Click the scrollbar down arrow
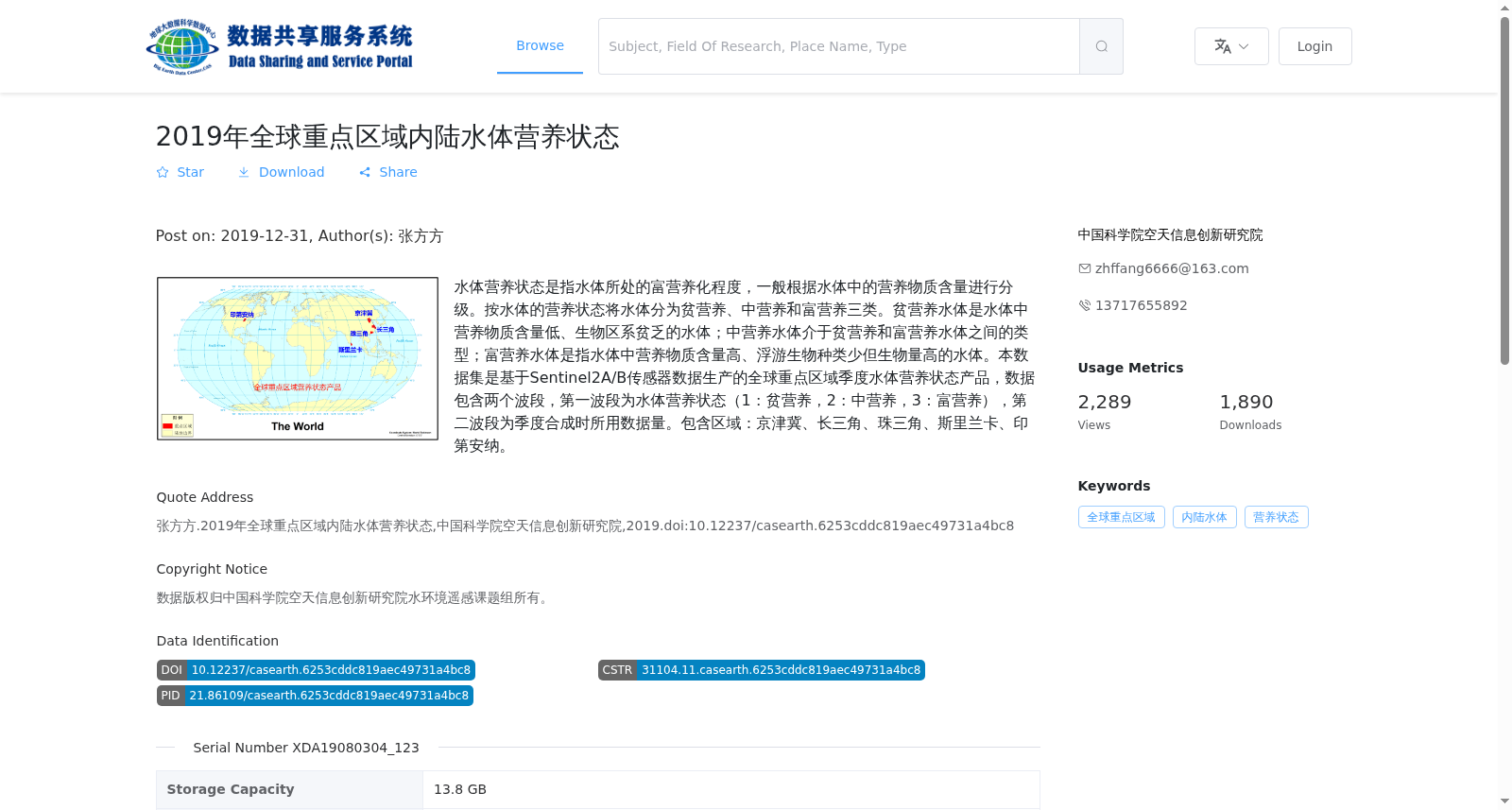This screenshot has width=1512, height=810. (1504, 801)
